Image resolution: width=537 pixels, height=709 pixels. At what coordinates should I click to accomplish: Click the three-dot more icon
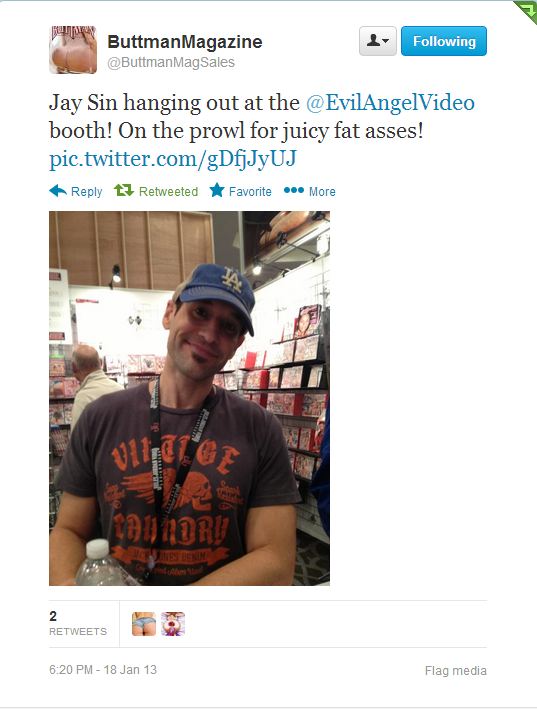(x=293, y=190)
